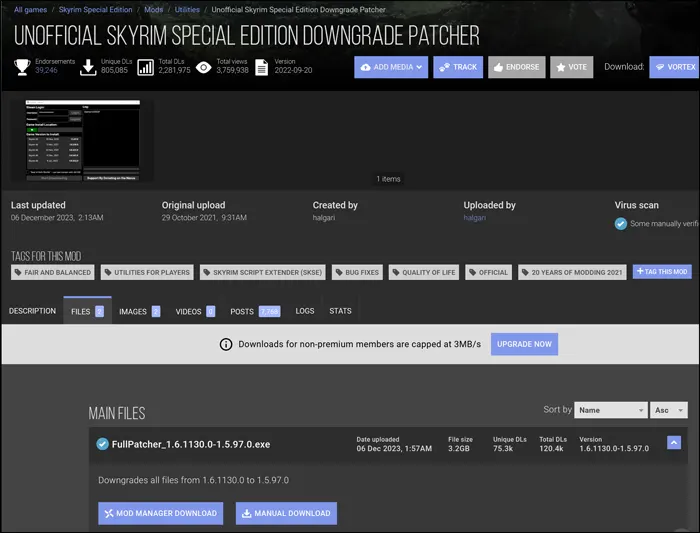The height and width of the screenshot is (533, 700).
Task: Click the FullPatcher_1.6.1130.0-1.5.97.0.exe file name
Action: 191,444
